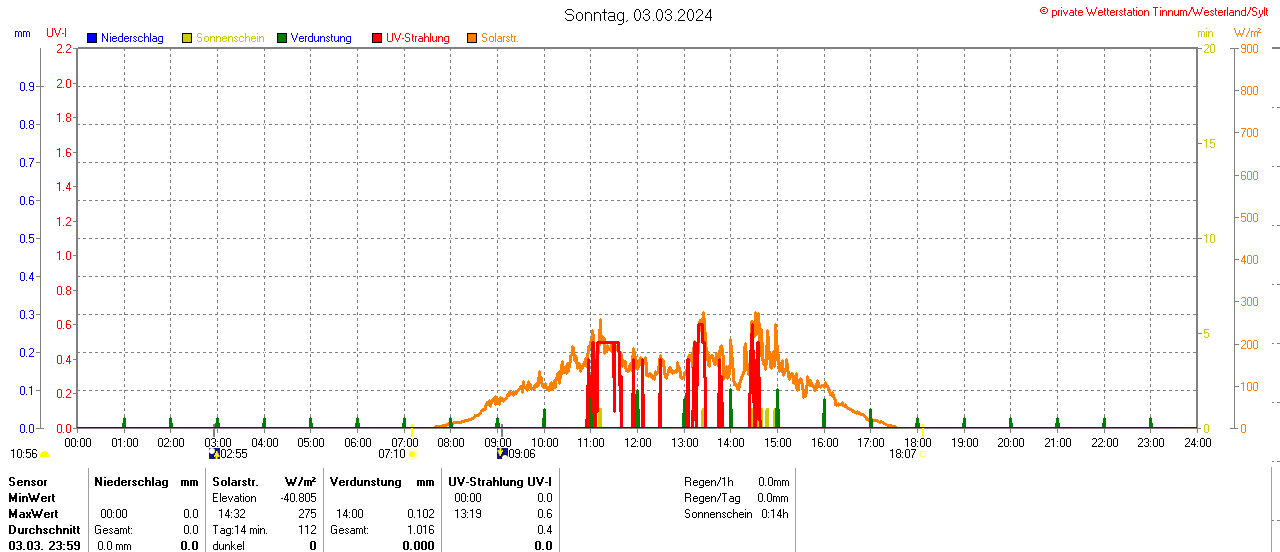Click the yellow Sonnenschein legend square
Image resolution: width=1280 pixels, height=552 pixels.
click(187, 38)
